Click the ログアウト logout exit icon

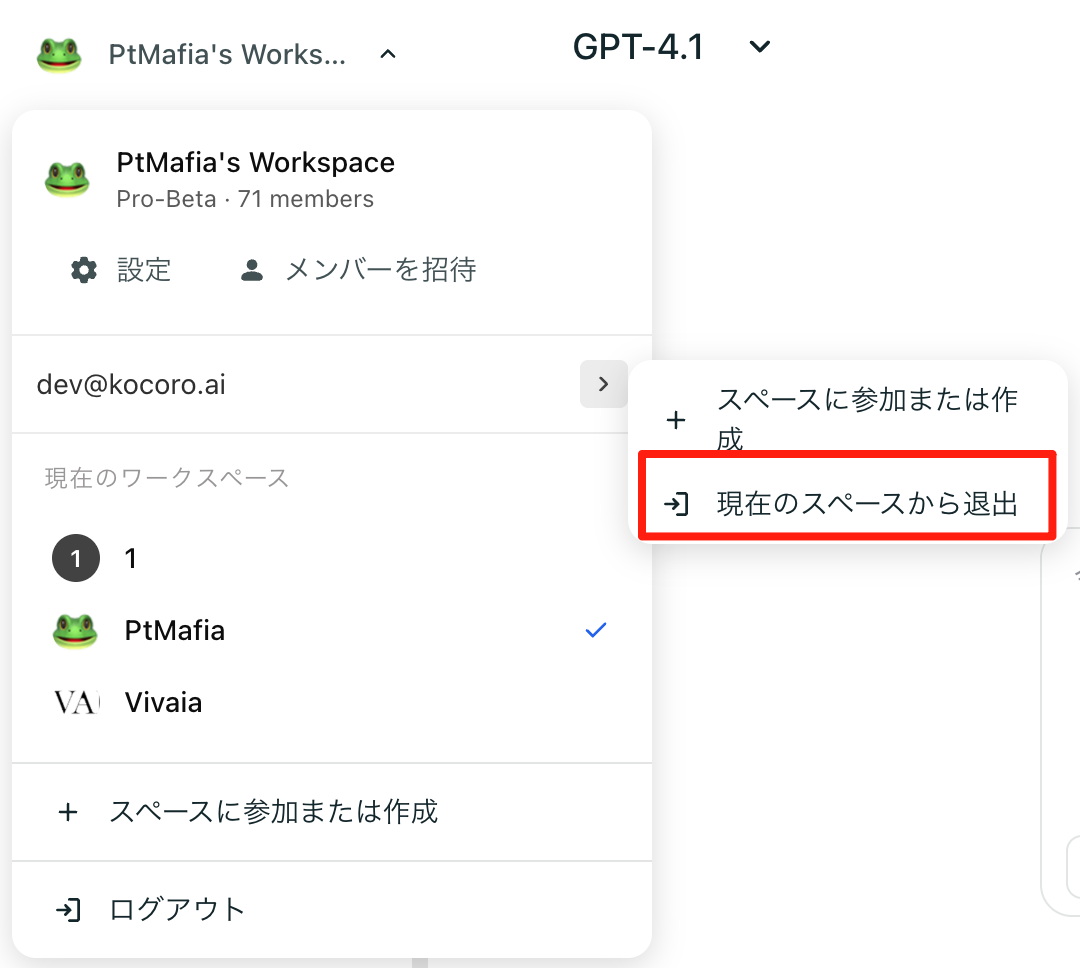[x=68, y=910]
